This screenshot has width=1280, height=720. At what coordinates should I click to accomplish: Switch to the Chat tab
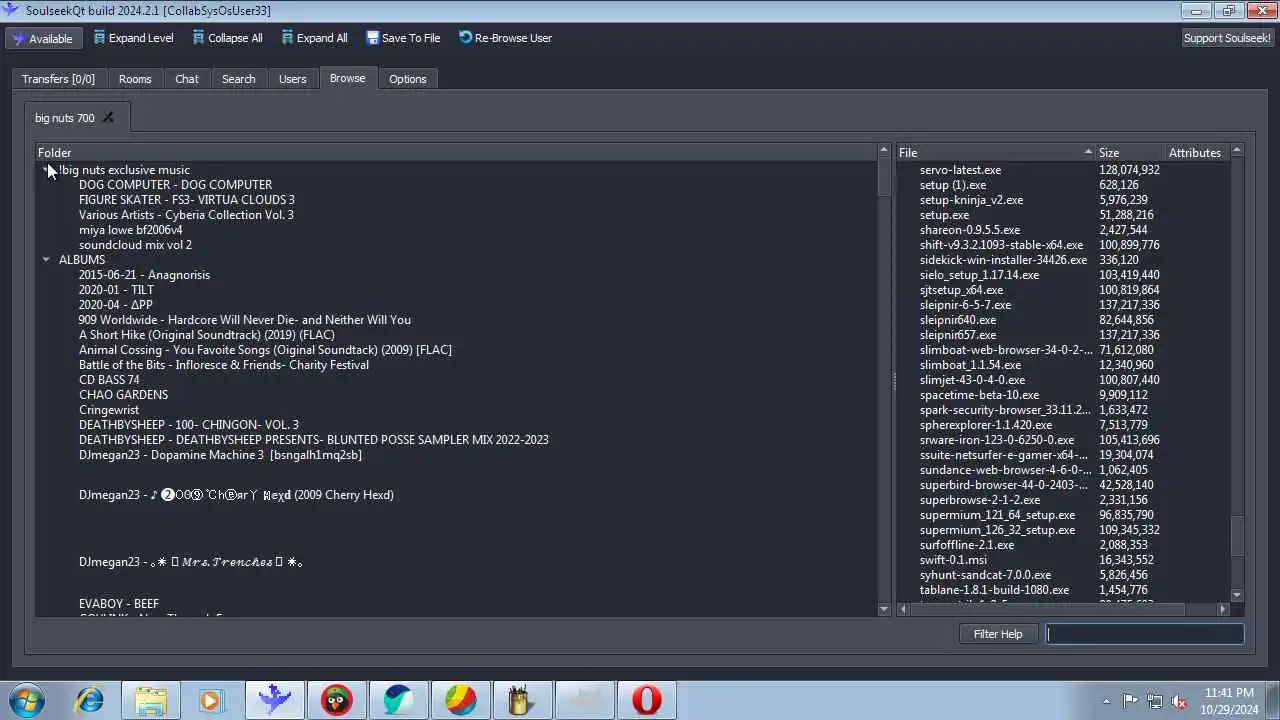click(187, 79)
